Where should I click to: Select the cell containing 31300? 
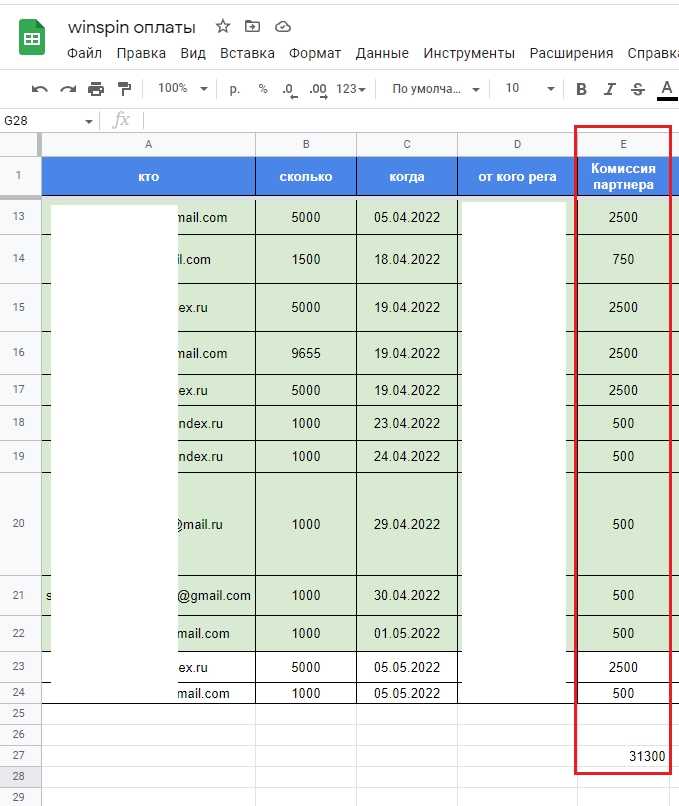[623, 757]
